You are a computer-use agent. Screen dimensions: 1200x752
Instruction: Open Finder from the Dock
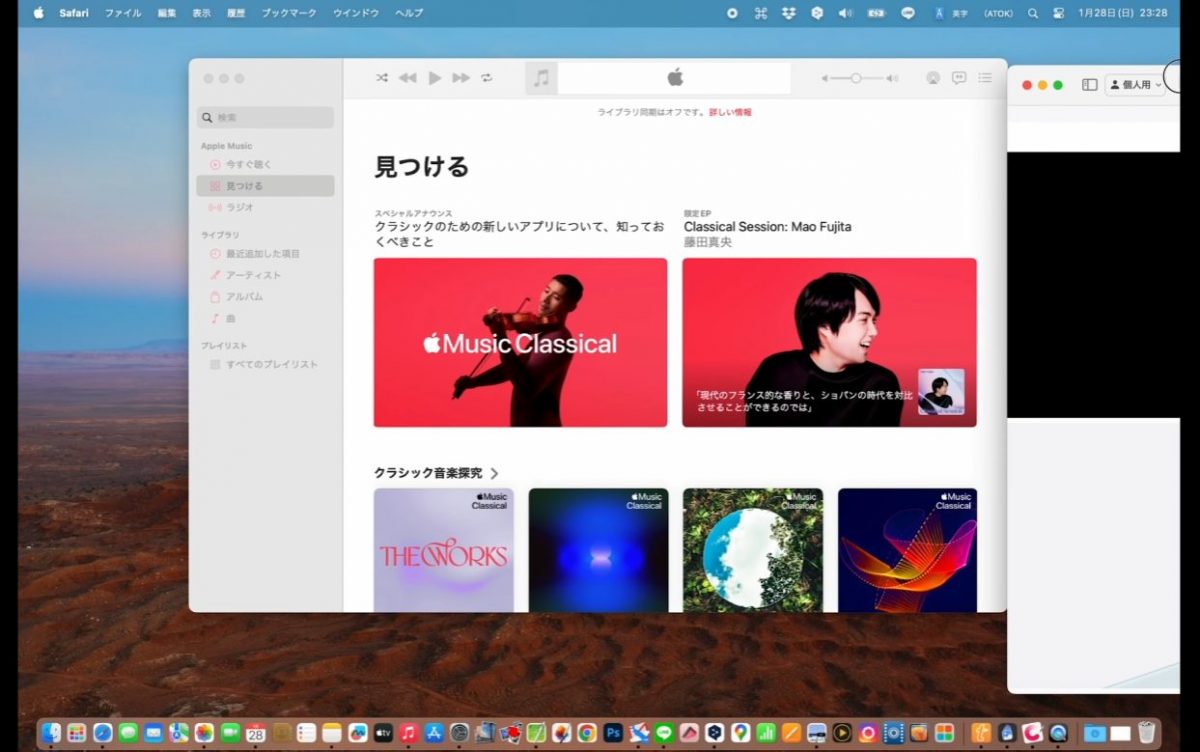pyautogui.click(x=51, y=733)
